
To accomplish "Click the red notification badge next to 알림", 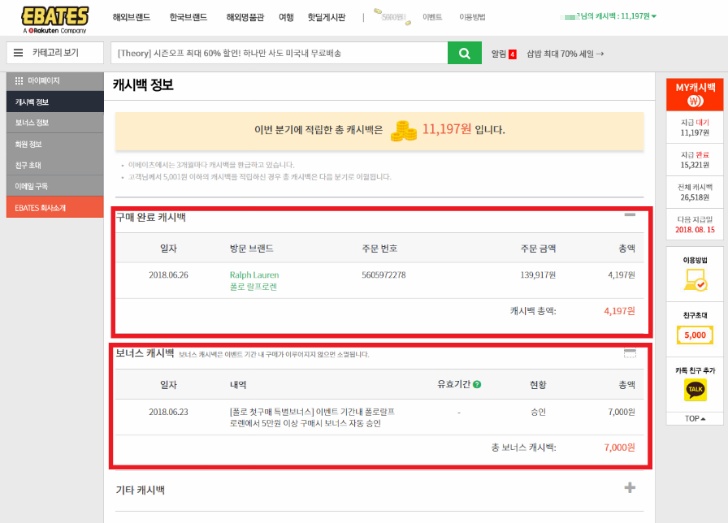I will coord(512,54).
